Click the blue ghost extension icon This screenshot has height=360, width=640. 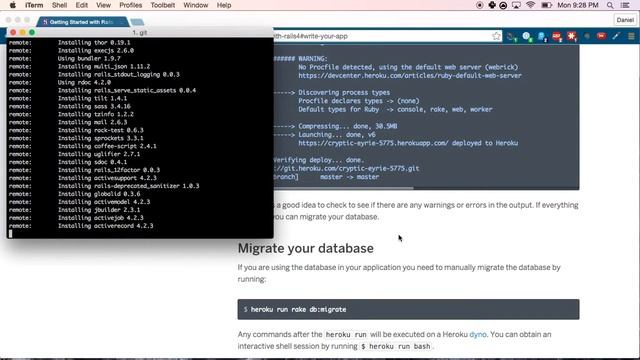pos(542,36)
